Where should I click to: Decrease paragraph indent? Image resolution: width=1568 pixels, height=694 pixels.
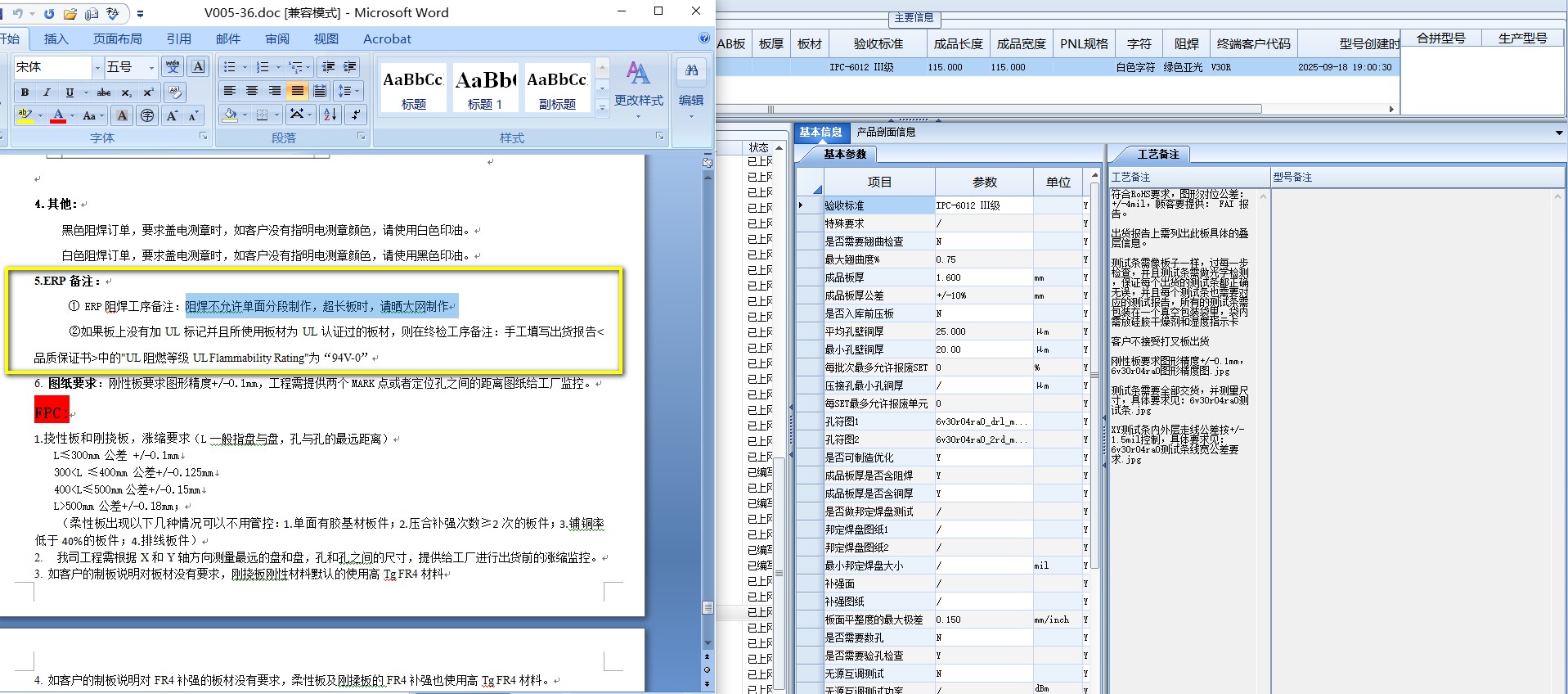pyautogui.click(x=328, y=67)
